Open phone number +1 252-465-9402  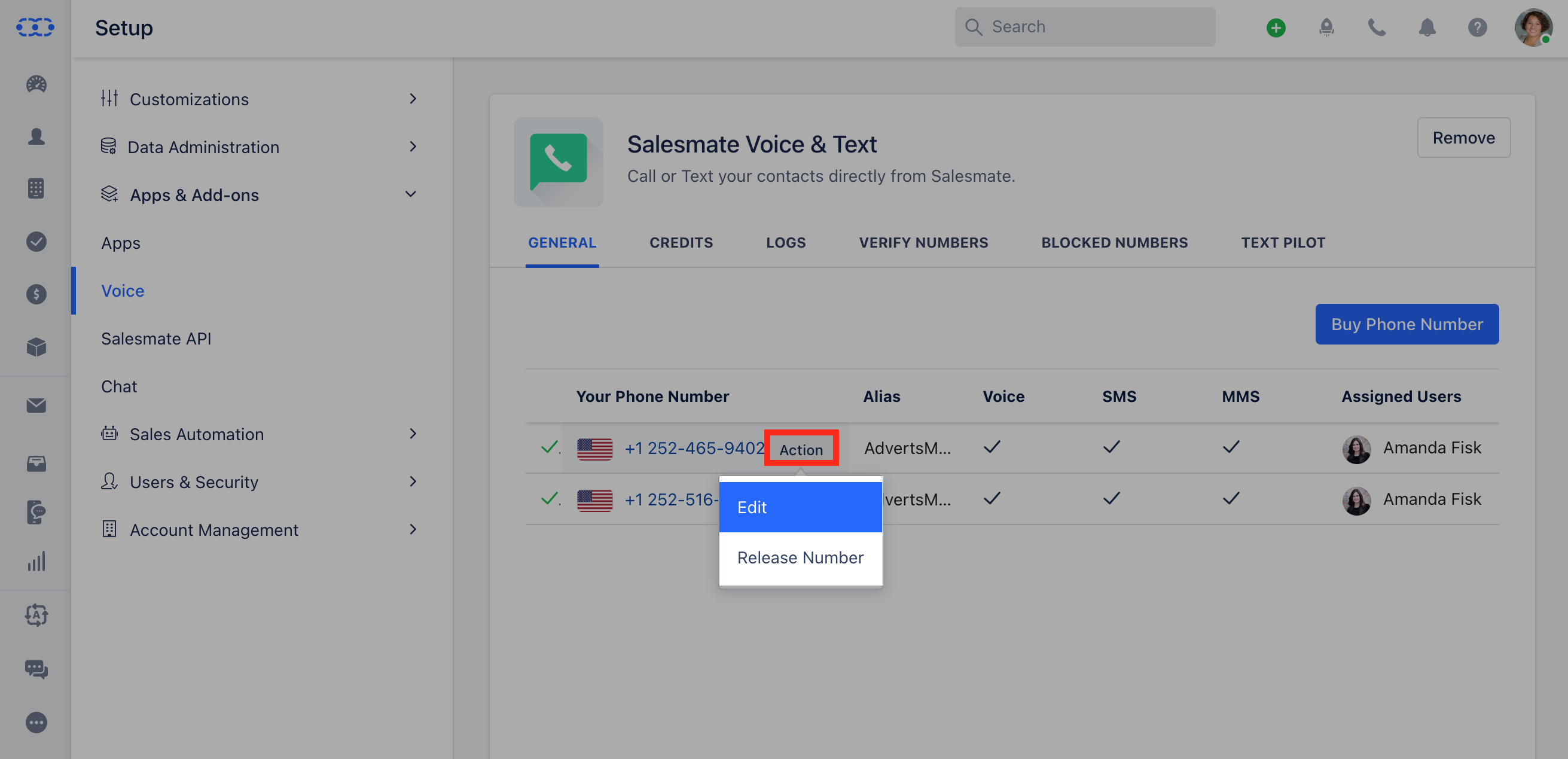click(x=694, y=449)
